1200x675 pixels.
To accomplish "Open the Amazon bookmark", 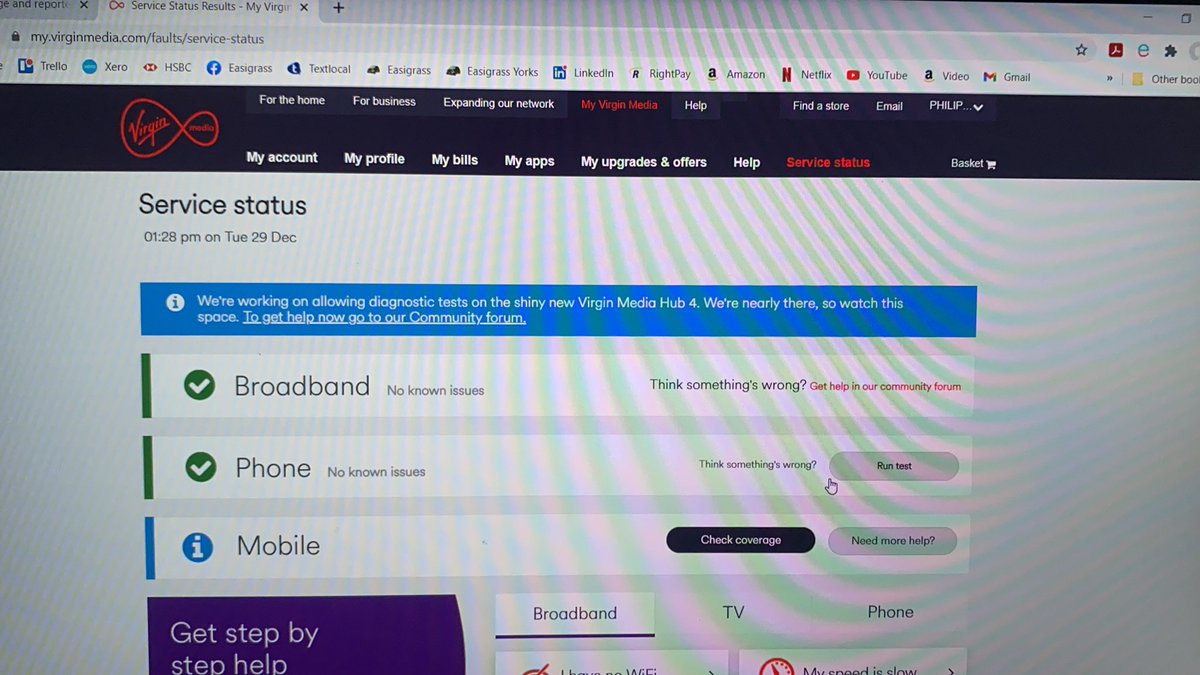I will [x=736, y=74].
